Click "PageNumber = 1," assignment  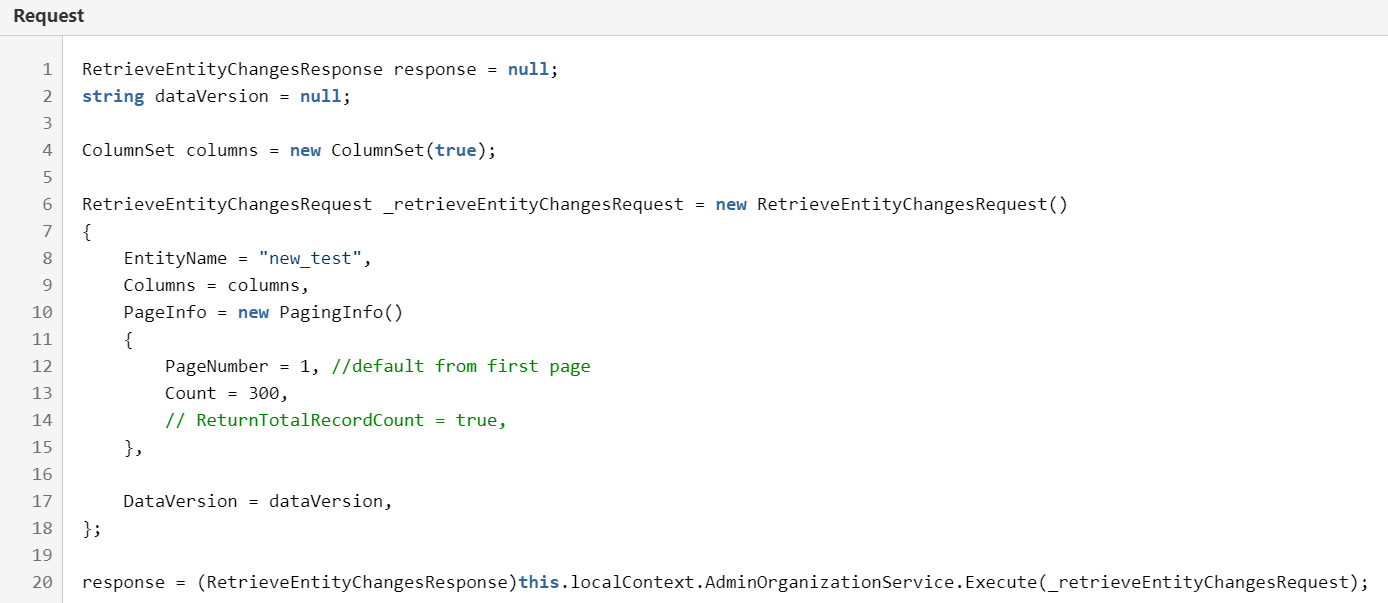click(243, 367)
